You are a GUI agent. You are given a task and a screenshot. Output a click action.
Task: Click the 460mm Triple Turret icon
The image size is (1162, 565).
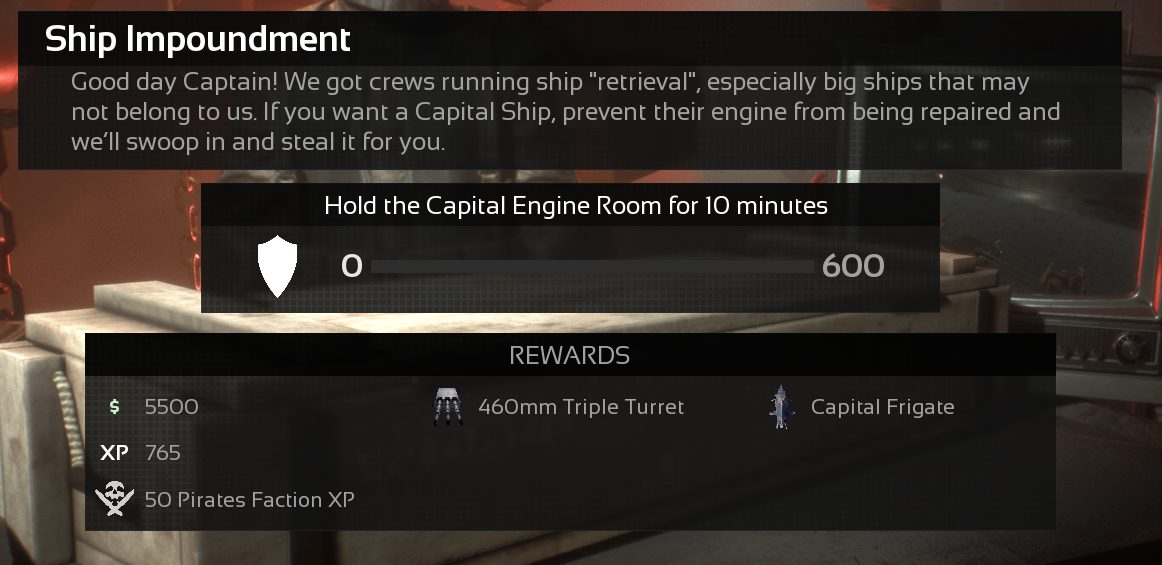click(448, 407)
